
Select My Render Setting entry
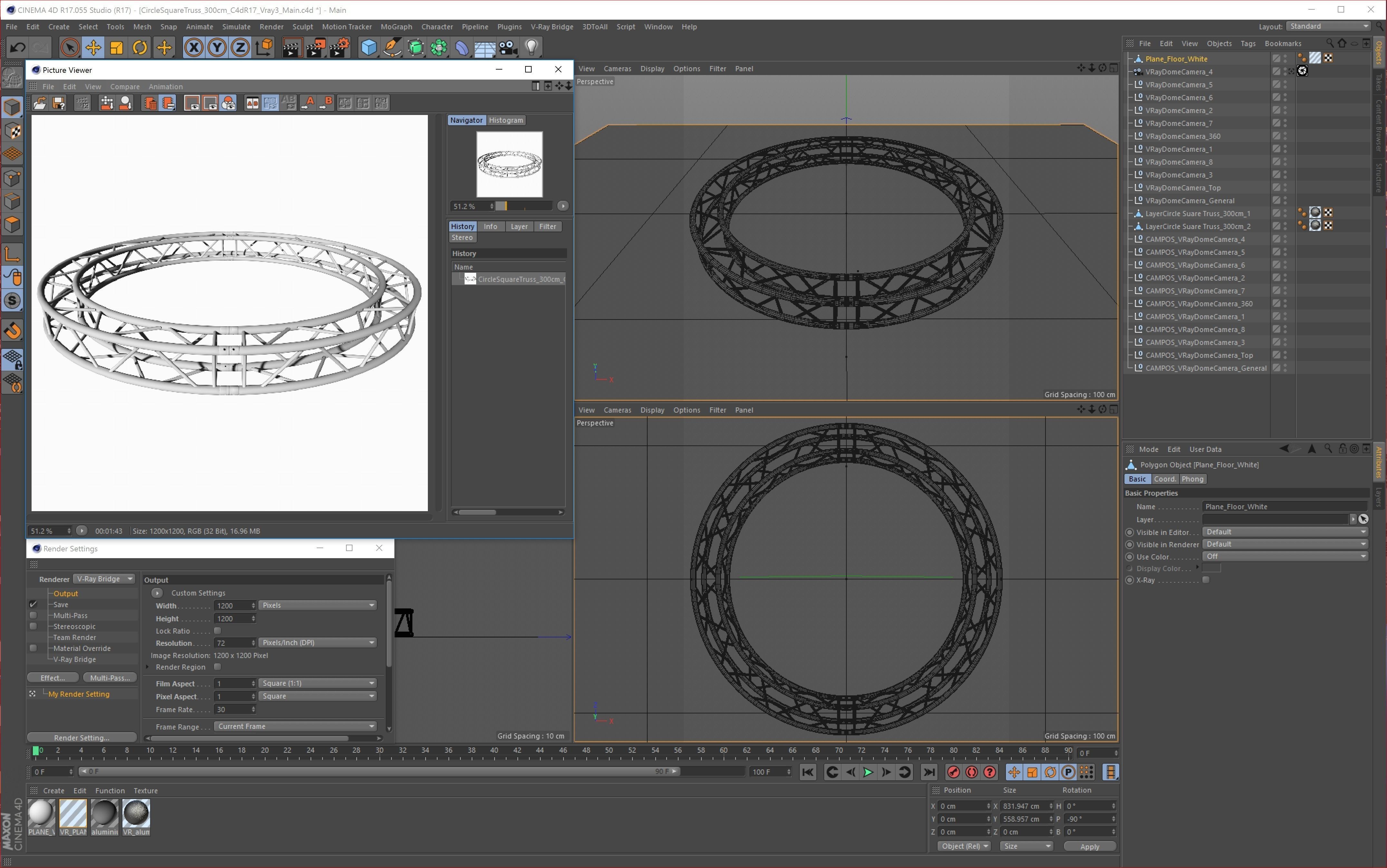[x=79, y=694]
